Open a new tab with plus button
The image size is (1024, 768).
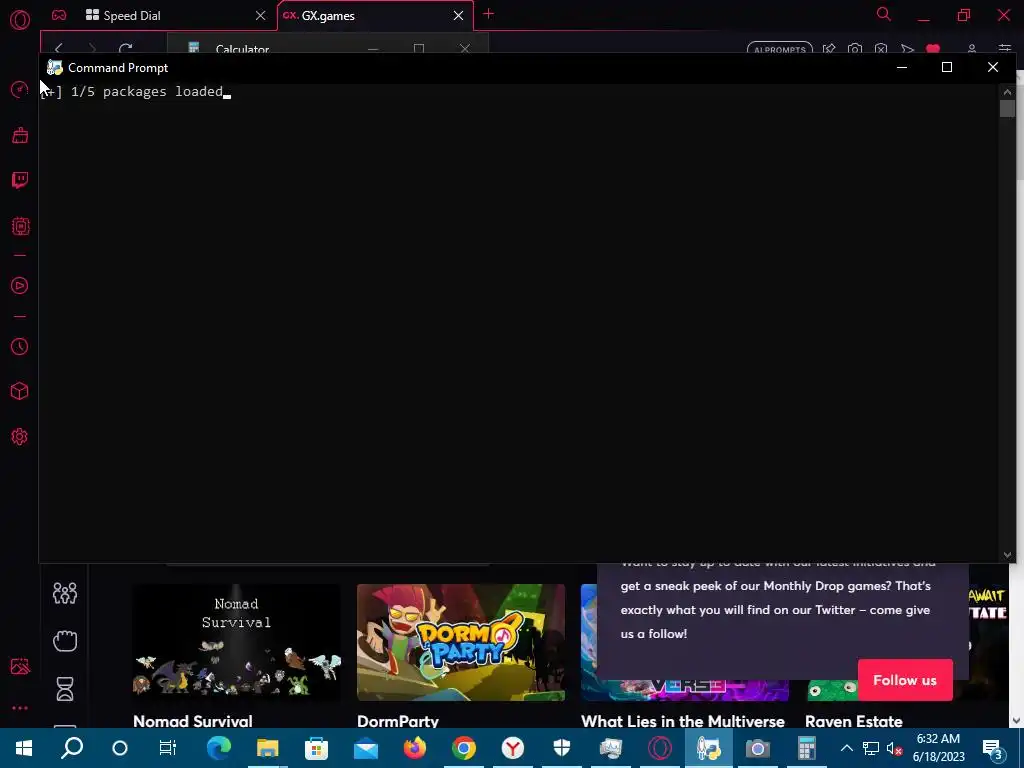point(488,14)
